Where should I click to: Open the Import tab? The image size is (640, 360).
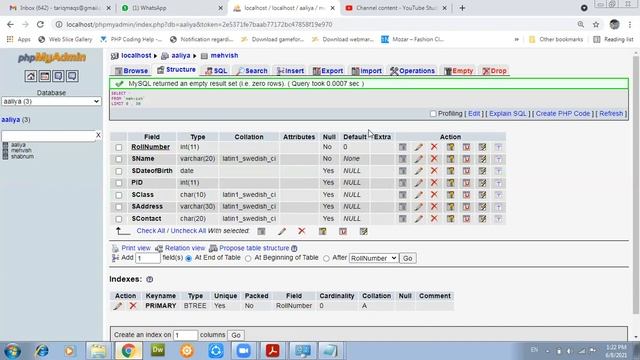coord(367,71)
